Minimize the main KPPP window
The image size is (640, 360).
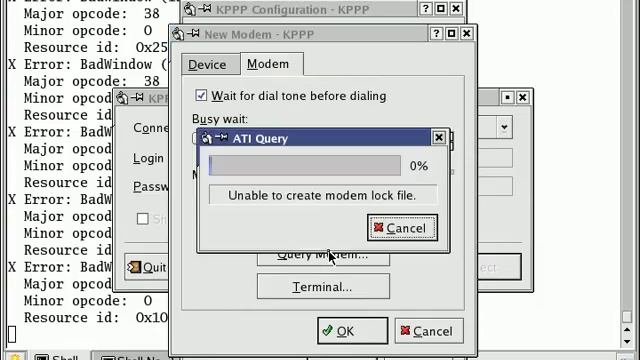507,98
